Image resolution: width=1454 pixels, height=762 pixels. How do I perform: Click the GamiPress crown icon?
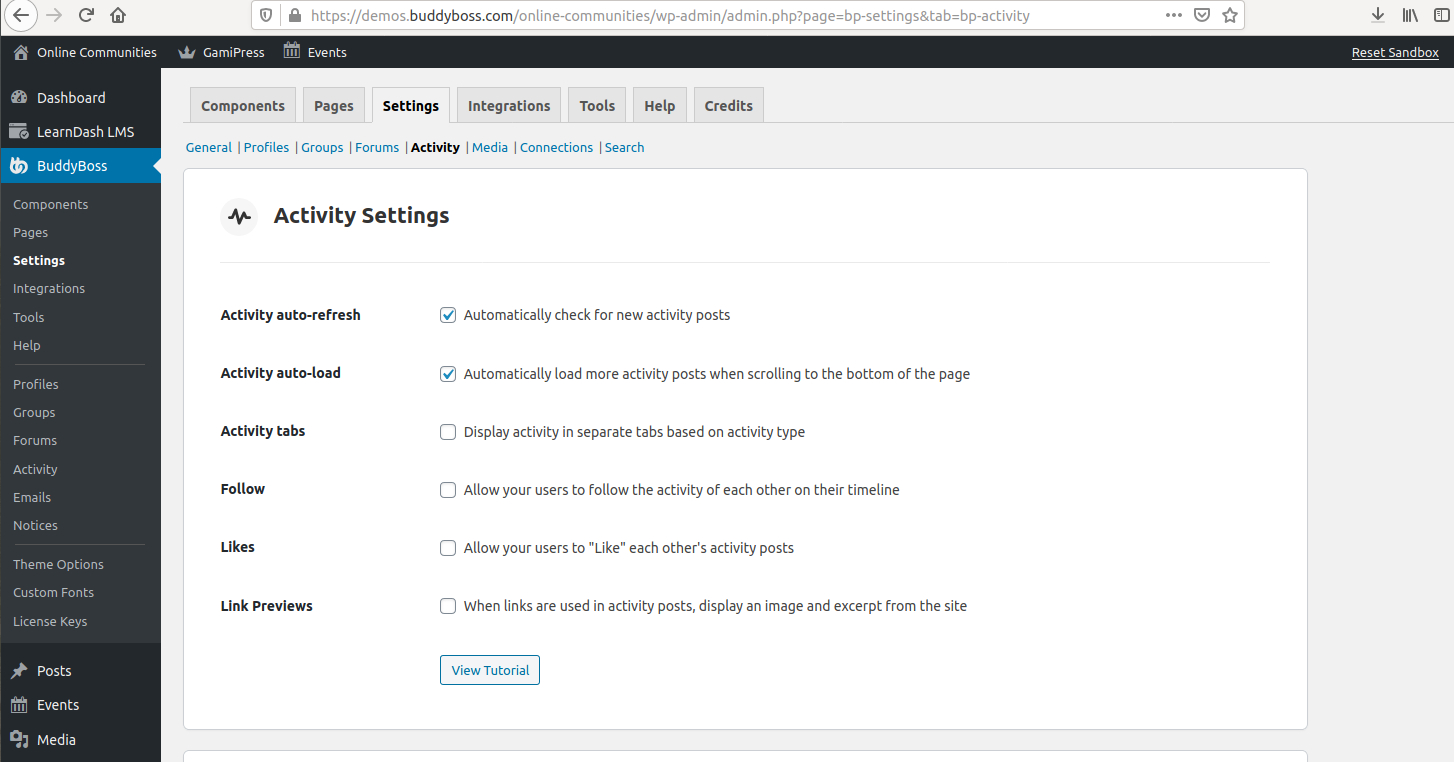tap(186, 52)
